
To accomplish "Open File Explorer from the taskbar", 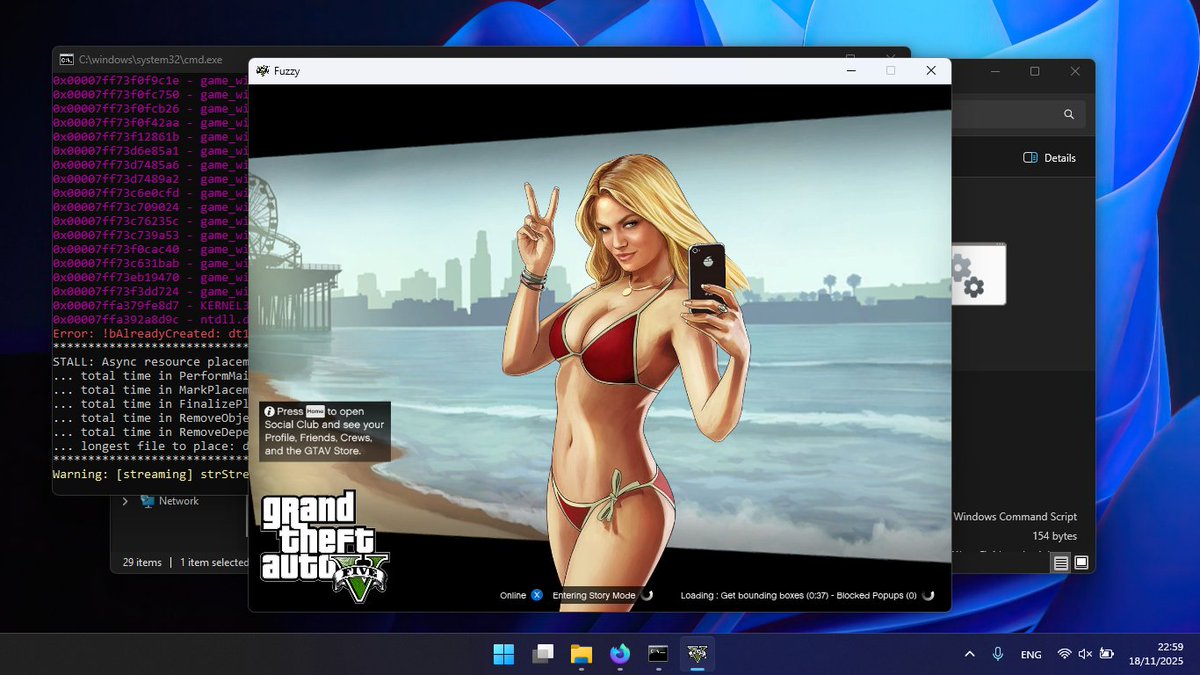I will coord(581,654).
